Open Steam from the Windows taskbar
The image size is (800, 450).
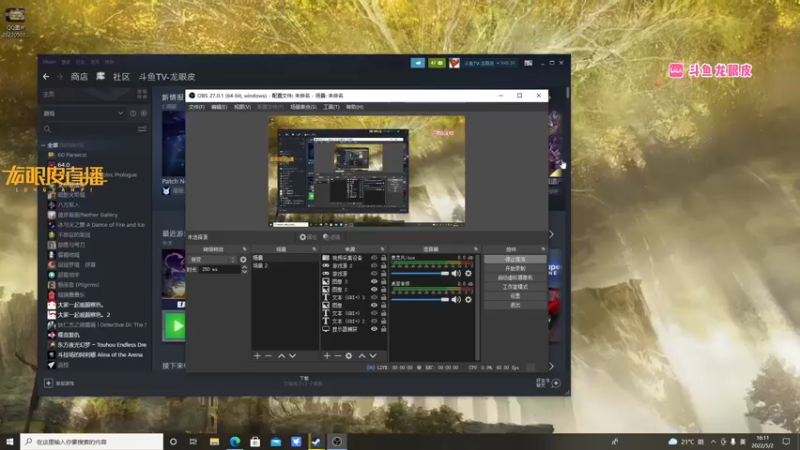click(317, 441)
